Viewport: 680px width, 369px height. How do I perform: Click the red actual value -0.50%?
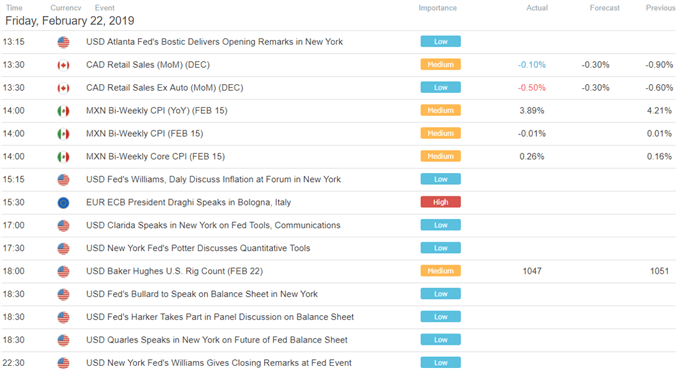pos(532,88)
